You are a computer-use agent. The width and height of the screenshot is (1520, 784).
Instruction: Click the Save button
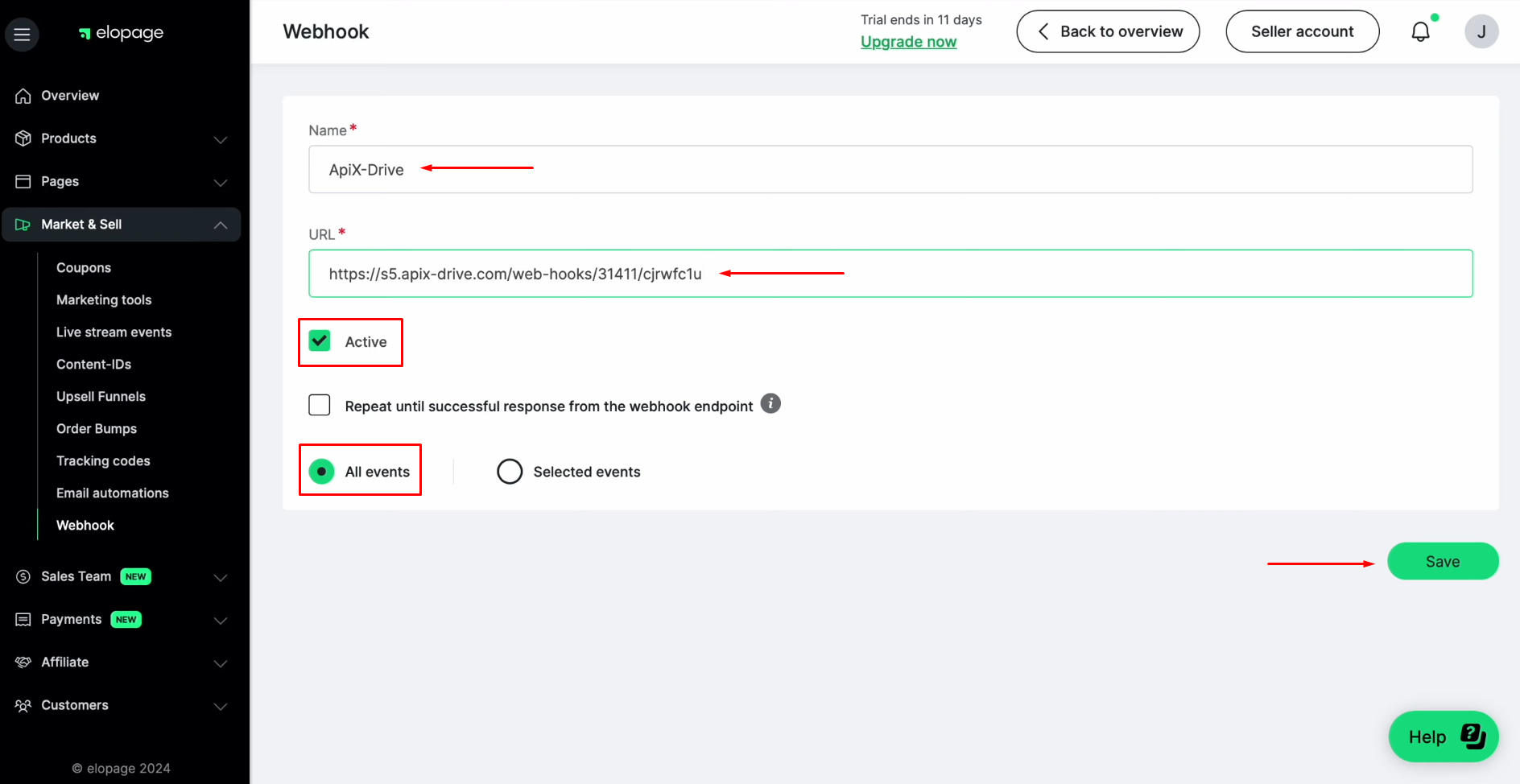click(x=1443, y=561)
